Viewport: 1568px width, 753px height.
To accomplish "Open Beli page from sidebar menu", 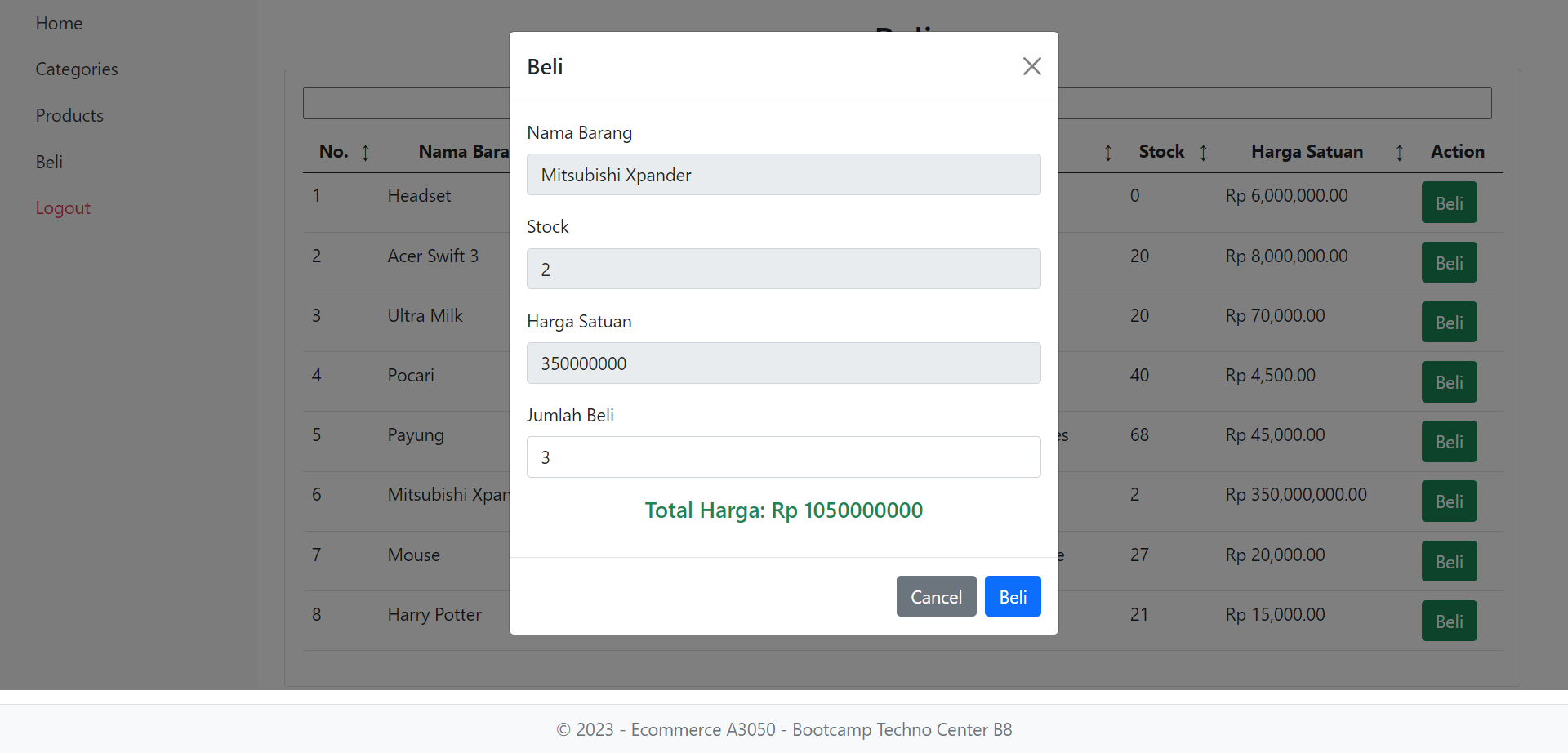I will 49,162.
